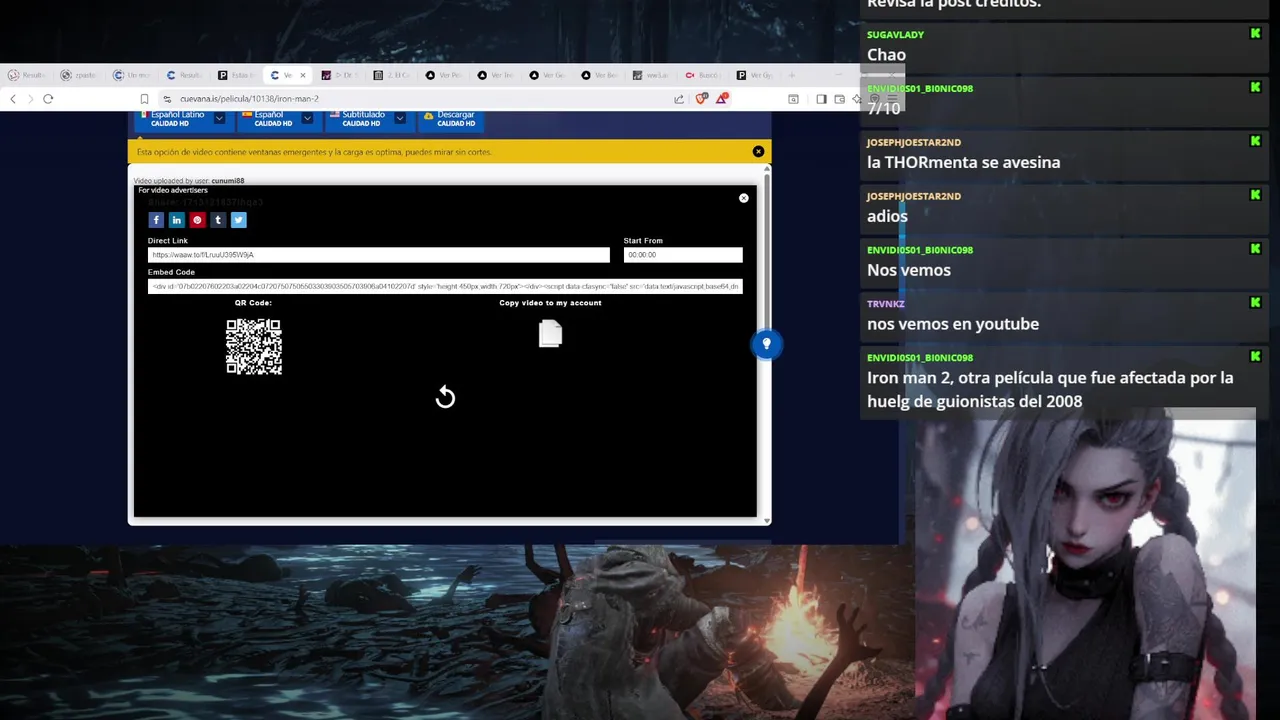The height and width of the screenshot is (720, 1280).
Task: Share video on Tumblr icon
Action: coord(218,220)
